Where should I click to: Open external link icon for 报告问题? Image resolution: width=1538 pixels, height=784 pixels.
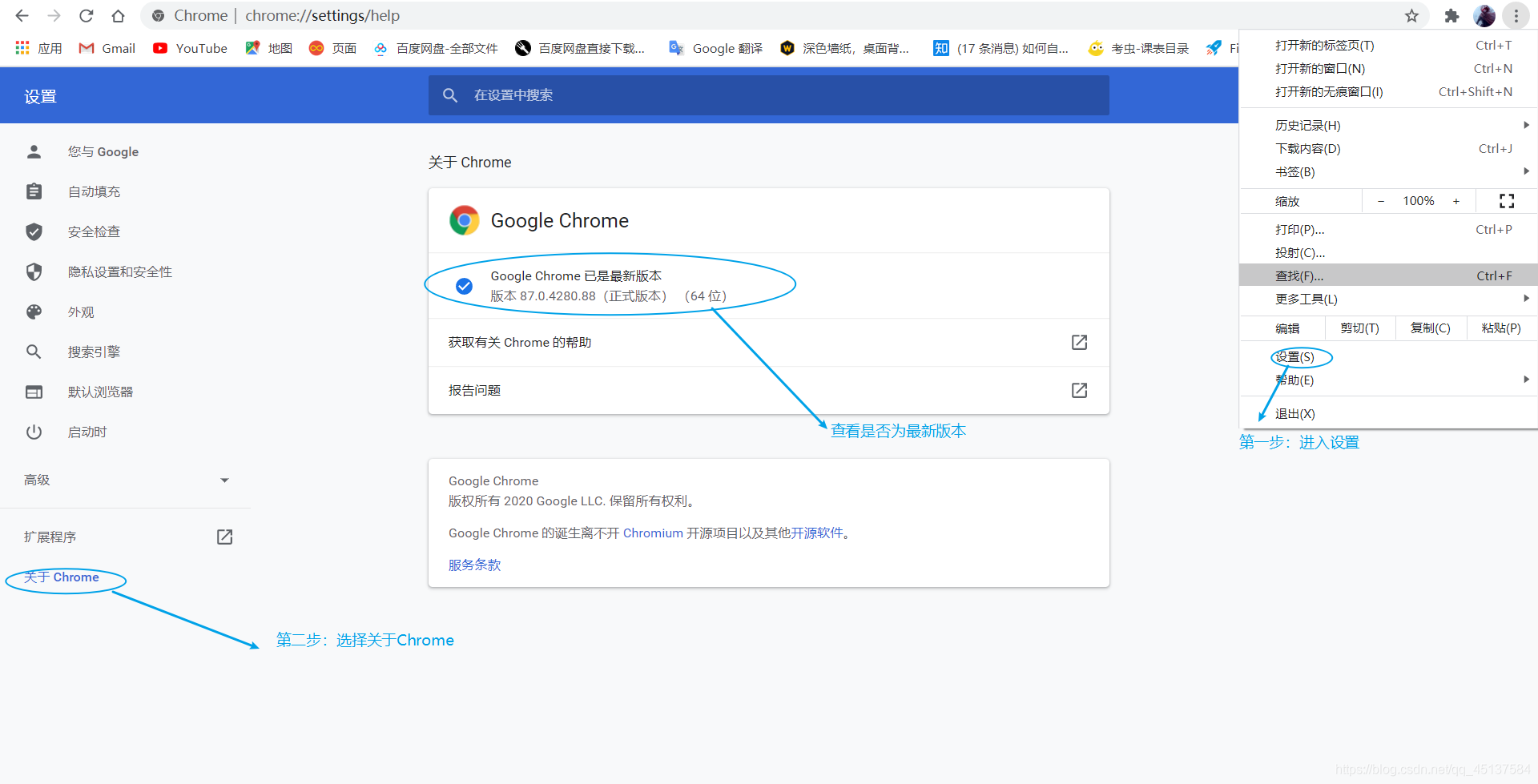(x=1079, y=391)
